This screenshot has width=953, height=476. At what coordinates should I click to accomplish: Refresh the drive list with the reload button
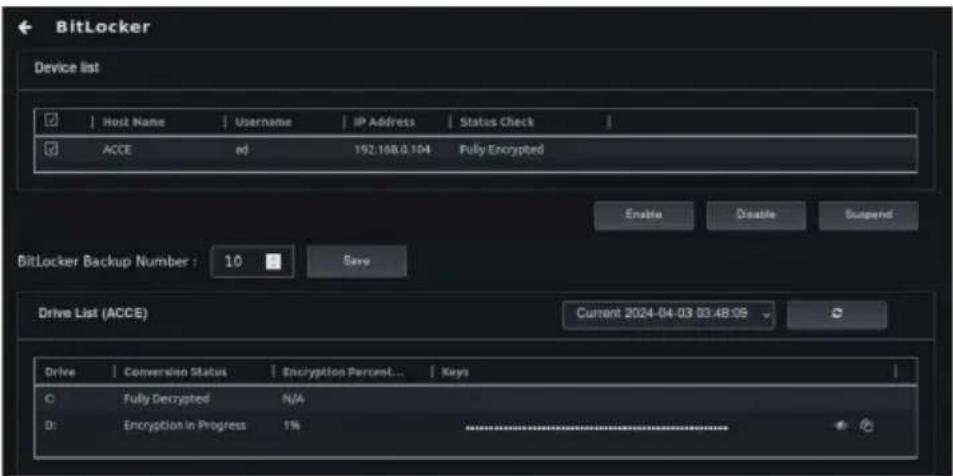tap(836, 315)
